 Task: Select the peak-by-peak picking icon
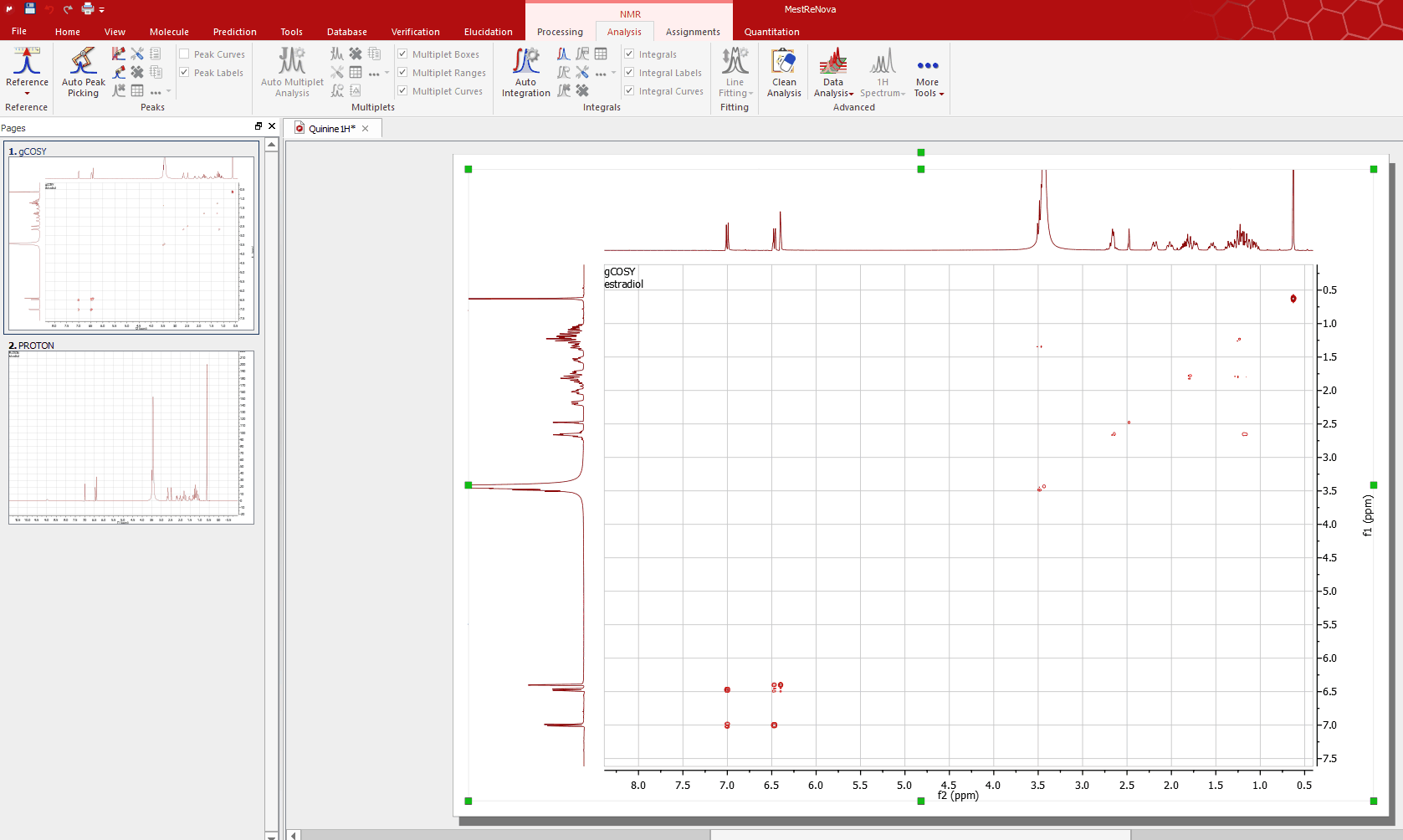pyautogui.click(x=119, y=72)
